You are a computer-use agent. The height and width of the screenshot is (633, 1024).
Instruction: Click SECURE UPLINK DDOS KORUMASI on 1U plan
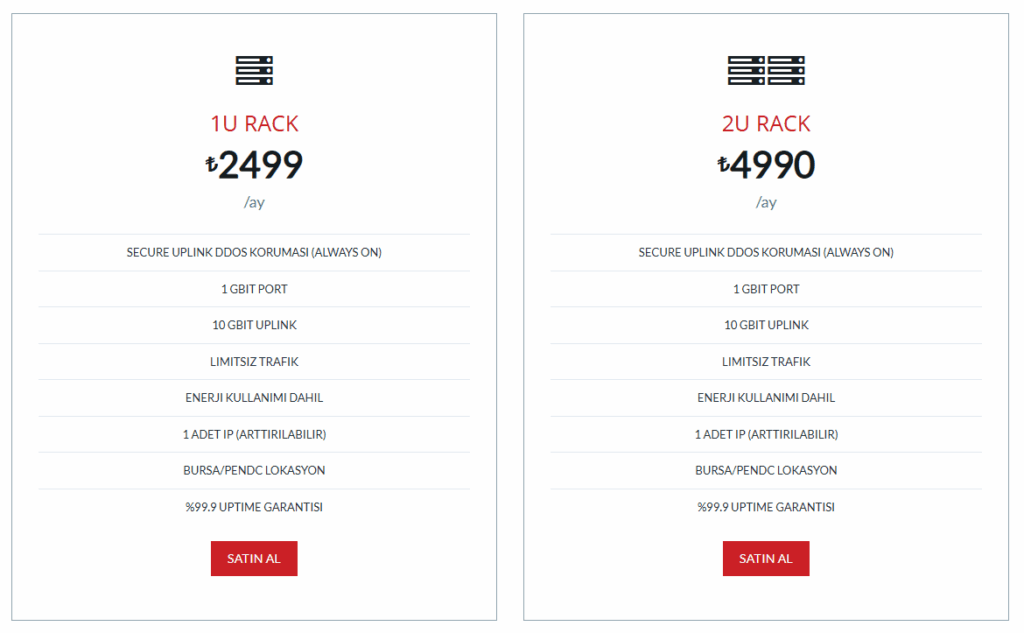(253, 252)
